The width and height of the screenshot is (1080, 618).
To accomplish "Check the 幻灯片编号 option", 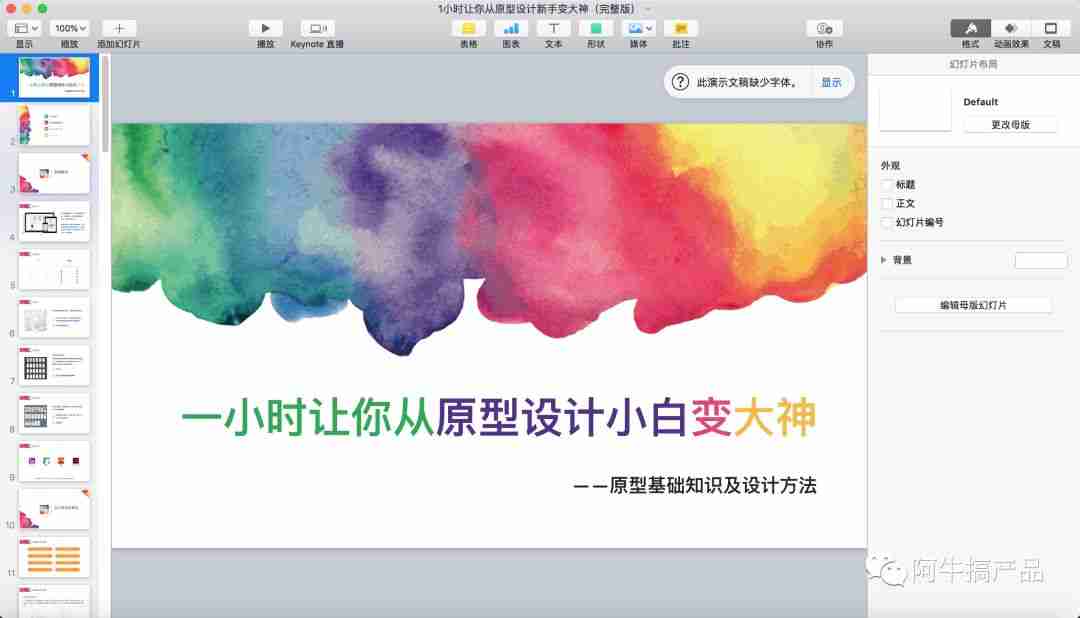I will pos(886,221).
